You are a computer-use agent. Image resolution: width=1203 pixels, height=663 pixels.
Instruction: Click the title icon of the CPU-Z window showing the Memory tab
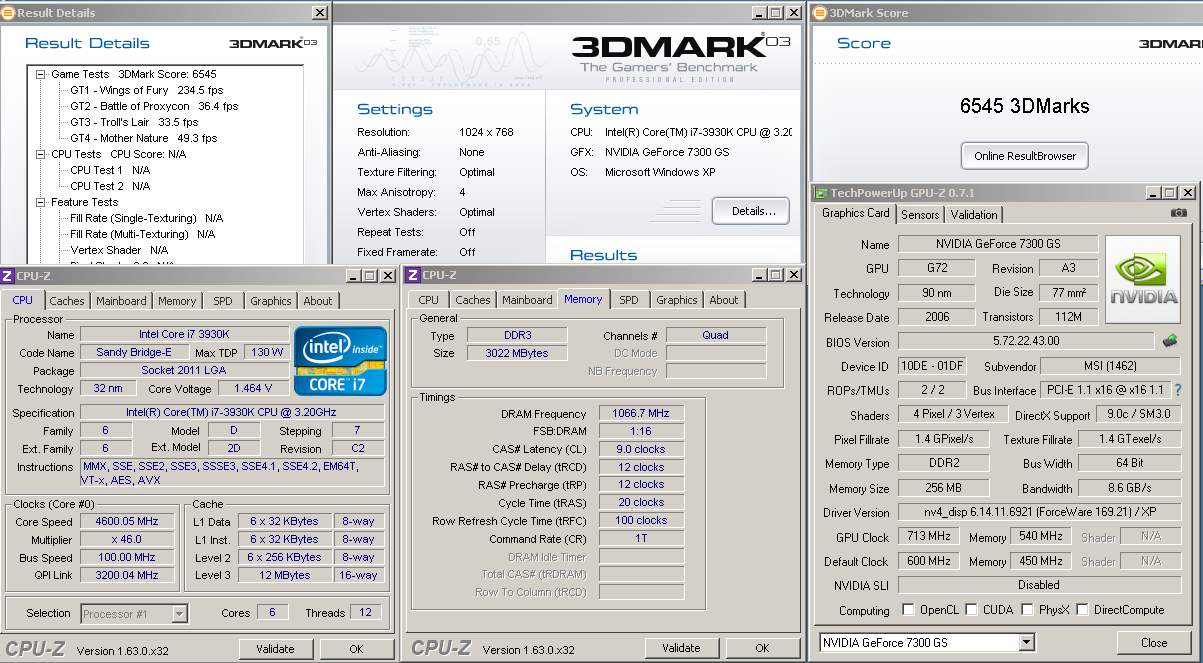click(412, 275)
